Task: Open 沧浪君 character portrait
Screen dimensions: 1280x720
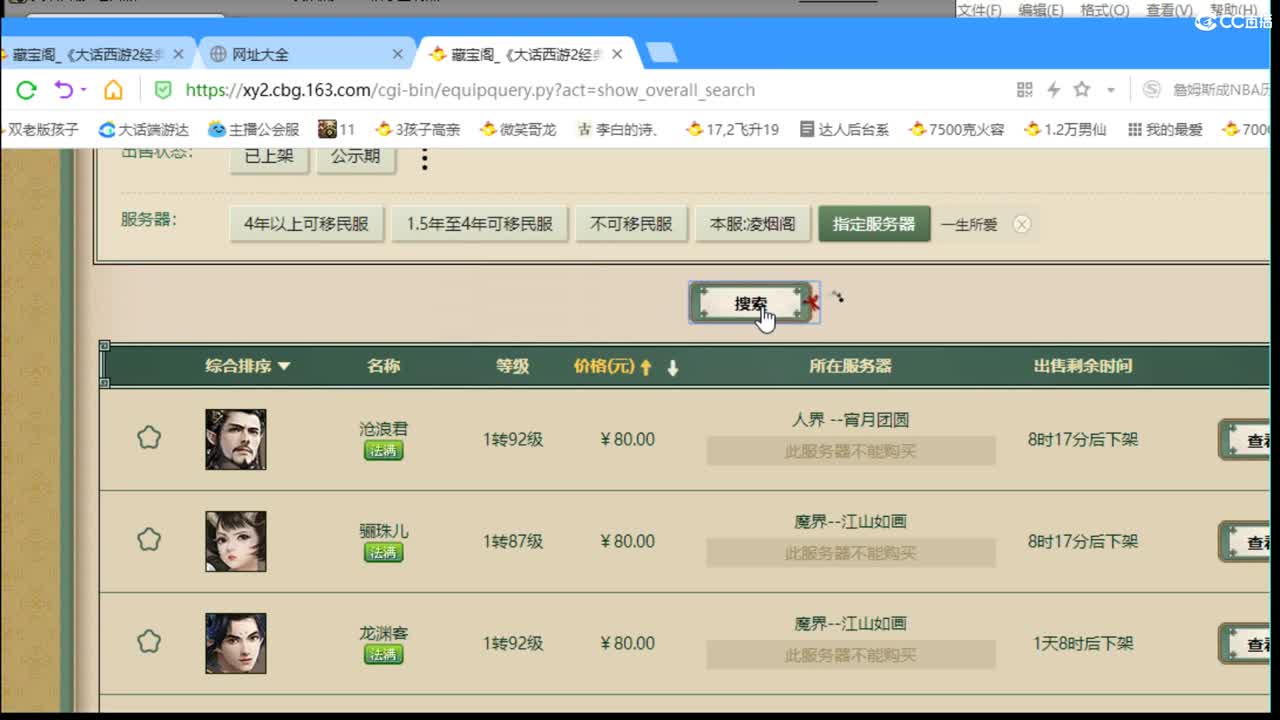Action: (x=236, y=439)
